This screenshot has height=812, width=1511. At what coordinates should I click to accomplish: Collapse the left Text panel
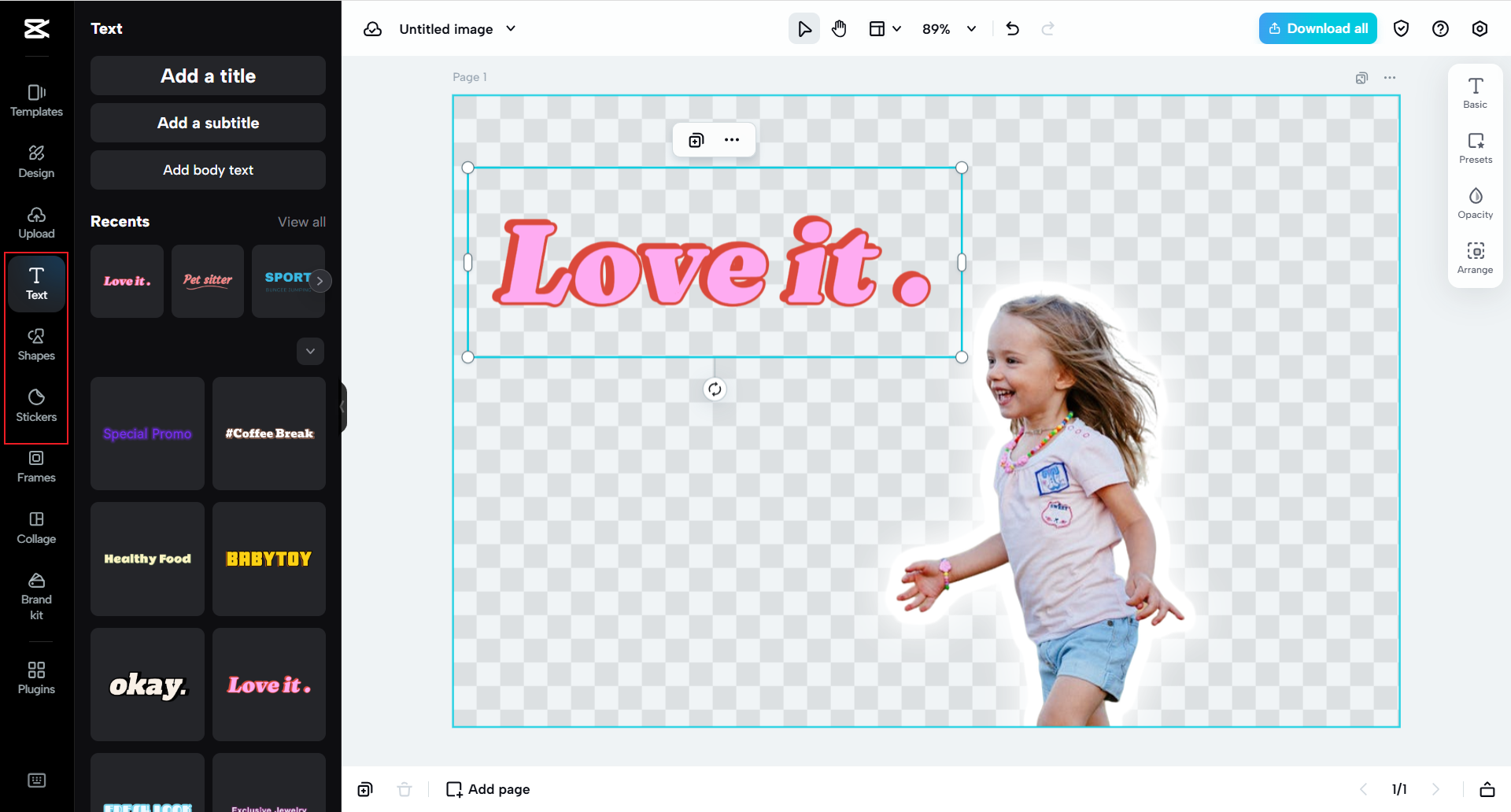(343, 407)
